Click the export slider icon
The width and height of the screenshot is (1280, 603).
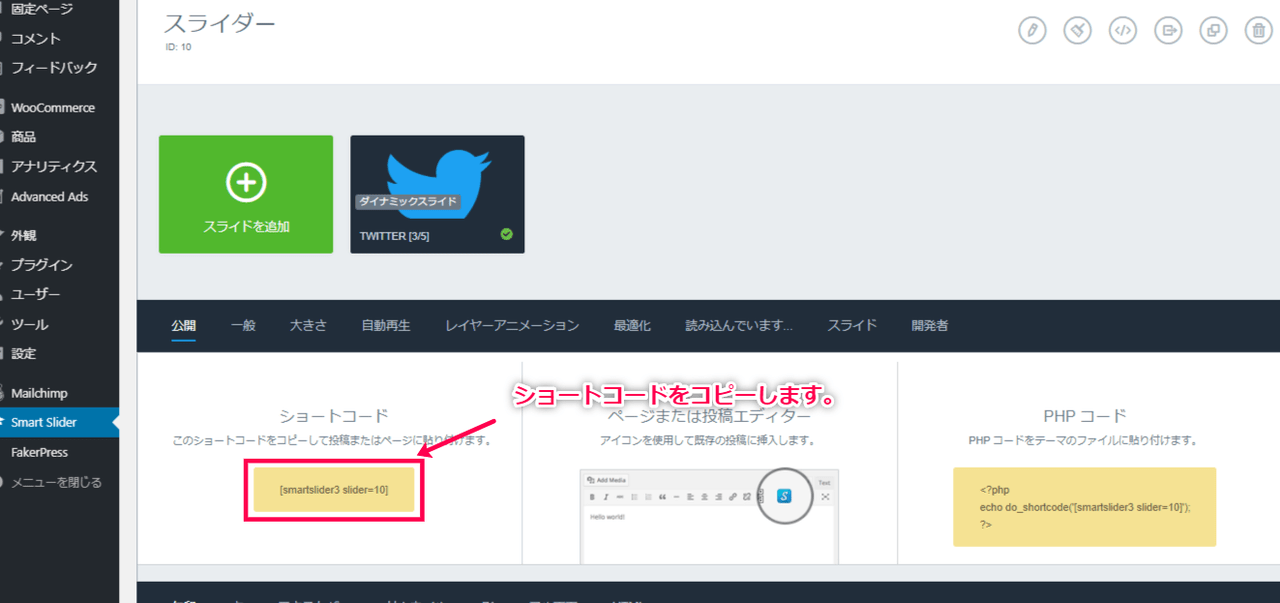tap(1168, 30)
